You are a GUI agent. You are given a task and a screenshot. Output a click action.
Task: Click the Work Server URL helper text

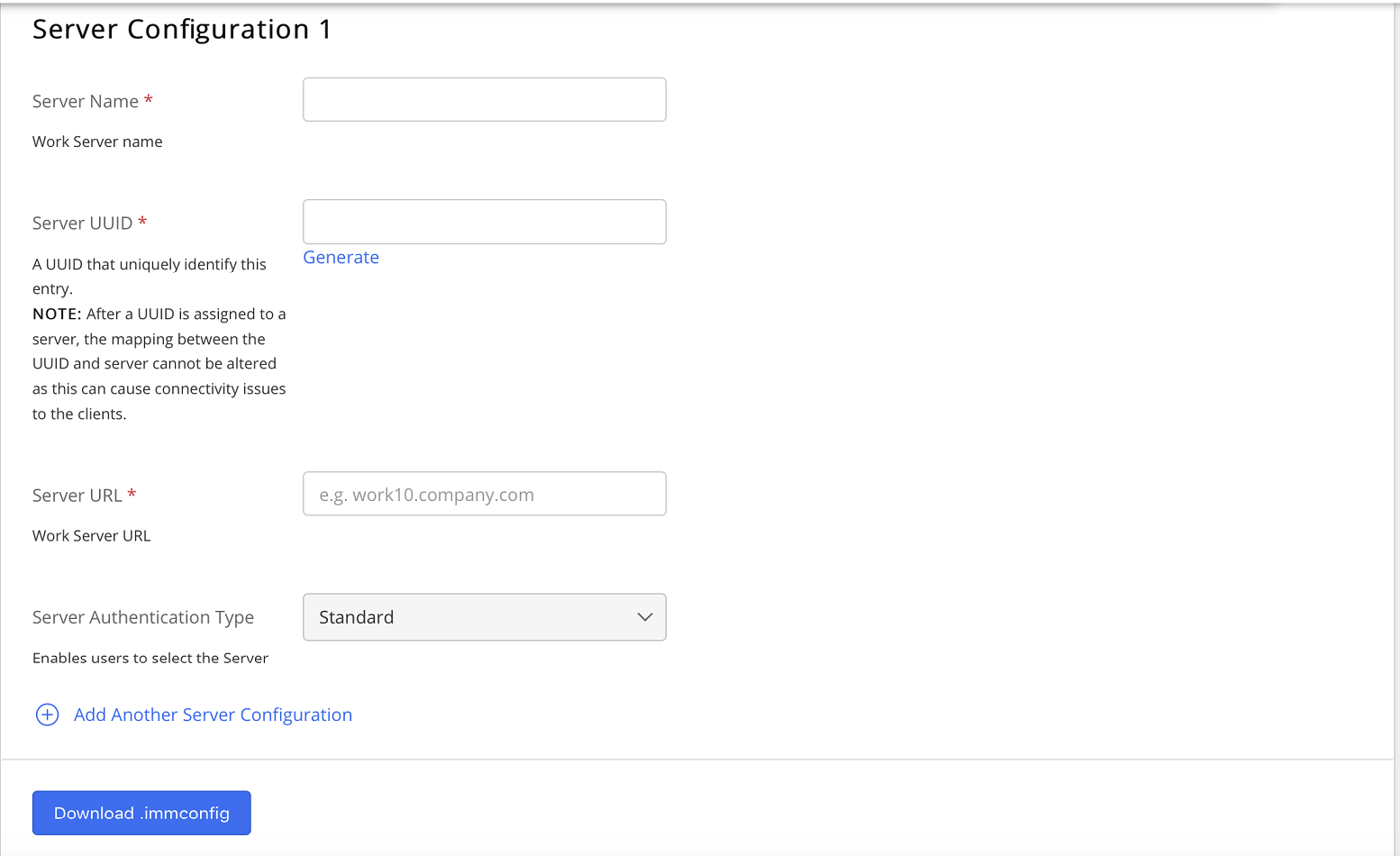click(91, 535)
